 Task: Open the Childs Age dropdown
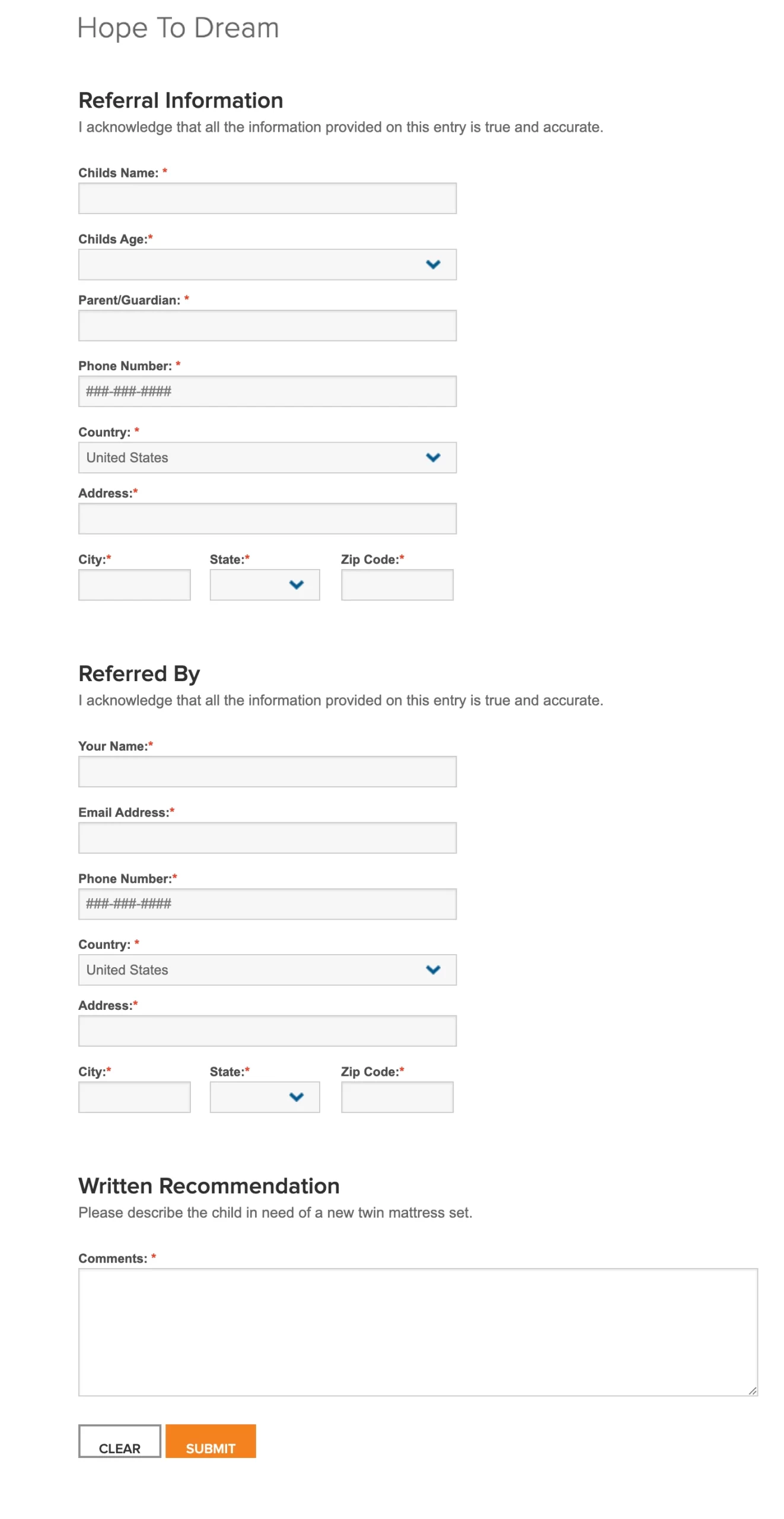(267, 264)
